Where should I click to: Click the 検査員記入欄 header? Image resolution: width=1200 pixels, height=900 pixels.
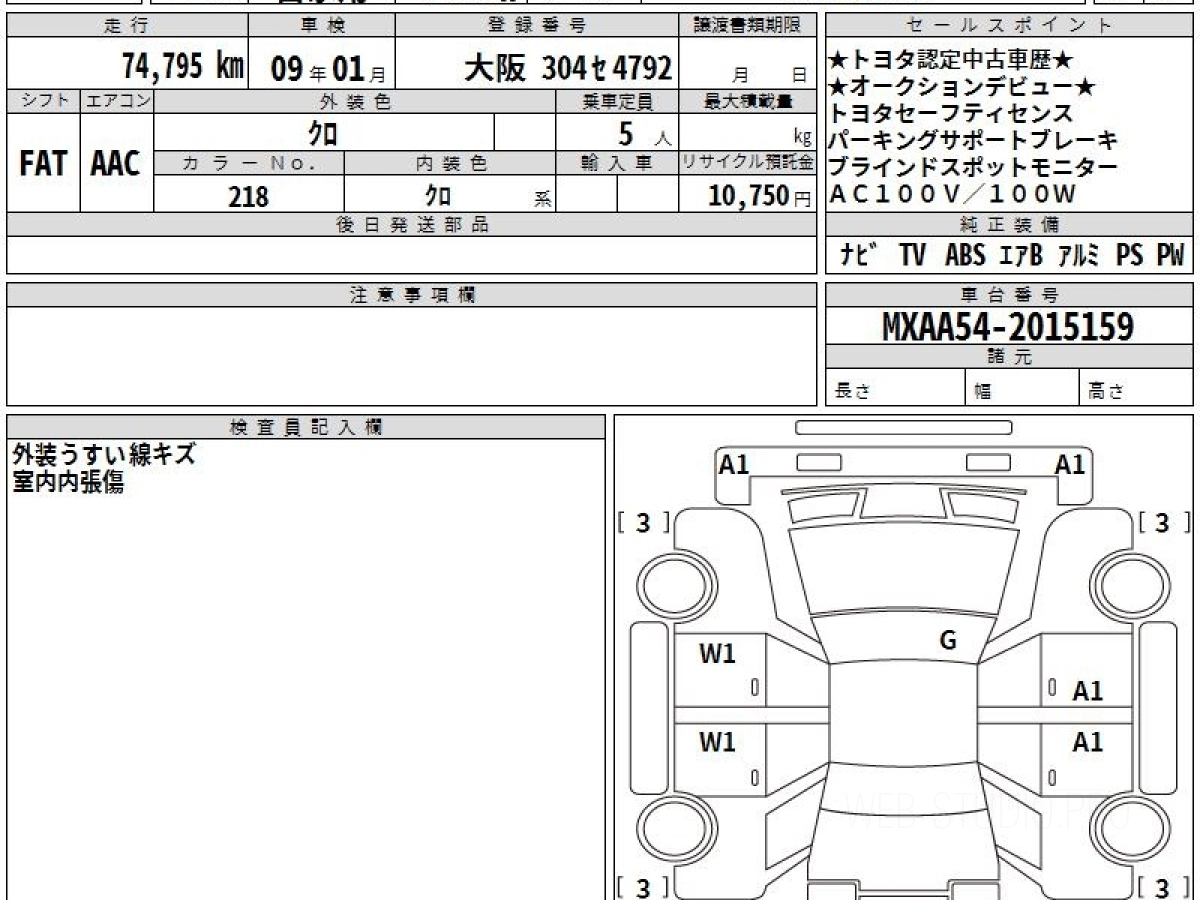coord(306,427)
